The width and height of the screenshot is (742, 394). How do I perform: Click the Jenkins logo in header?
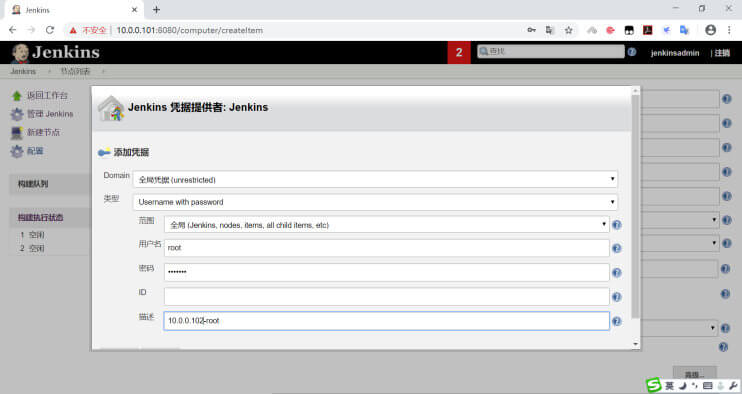tap(55, 53)
